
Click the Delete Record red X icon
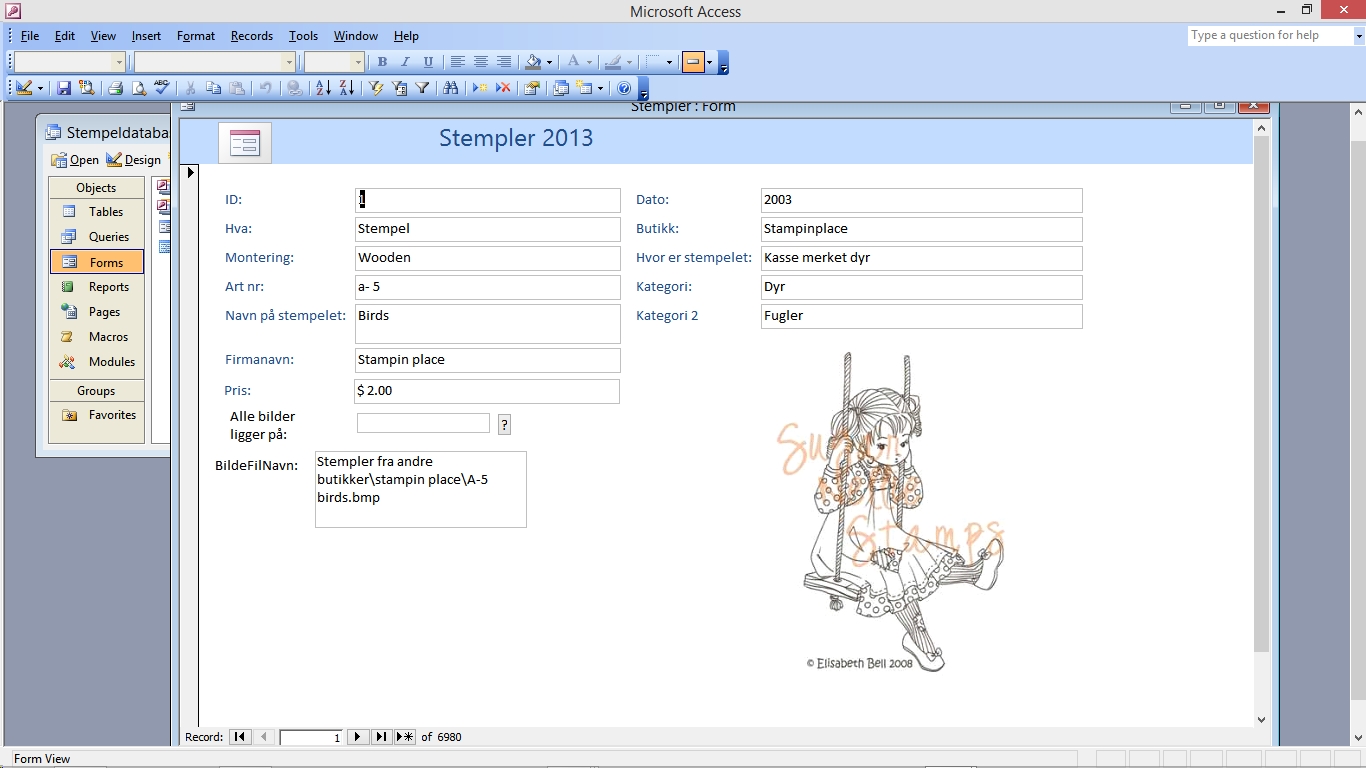pyautogui.click(x=503, y=88)
